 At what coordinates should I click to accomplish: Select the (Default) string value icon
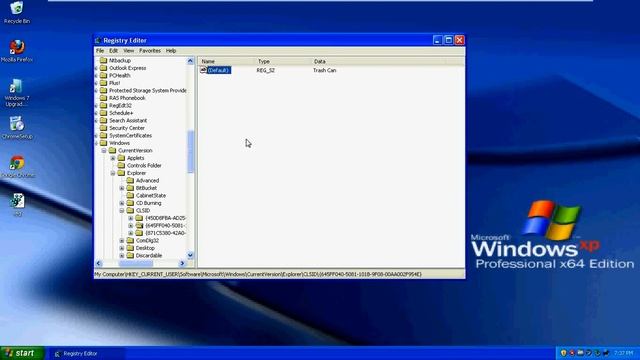point(203,70)
